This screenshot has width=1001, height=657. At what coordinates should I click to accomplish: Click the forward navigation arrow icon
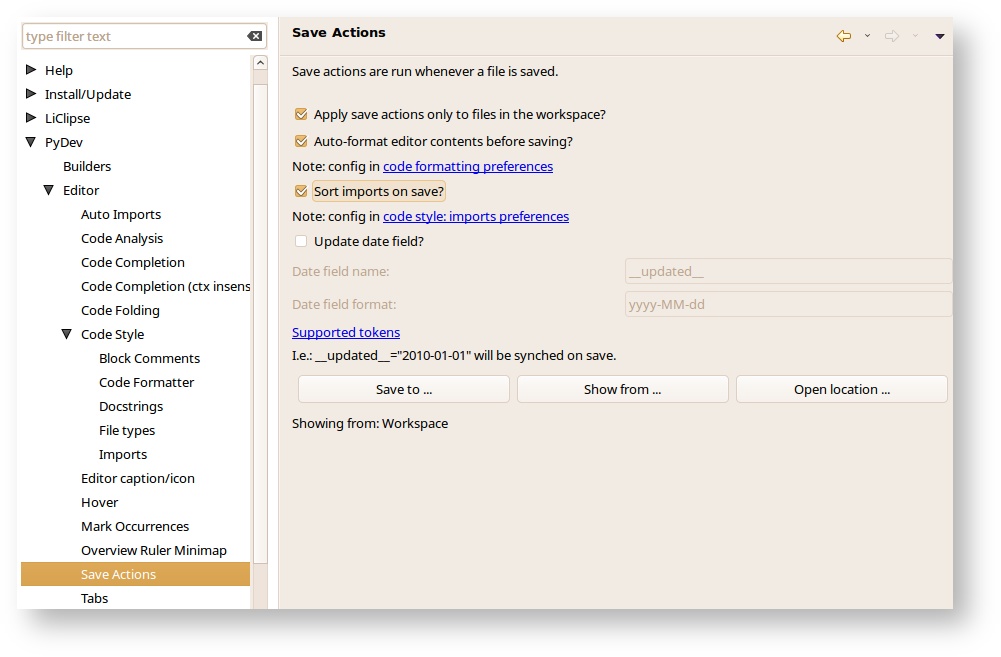click(892, 36)
